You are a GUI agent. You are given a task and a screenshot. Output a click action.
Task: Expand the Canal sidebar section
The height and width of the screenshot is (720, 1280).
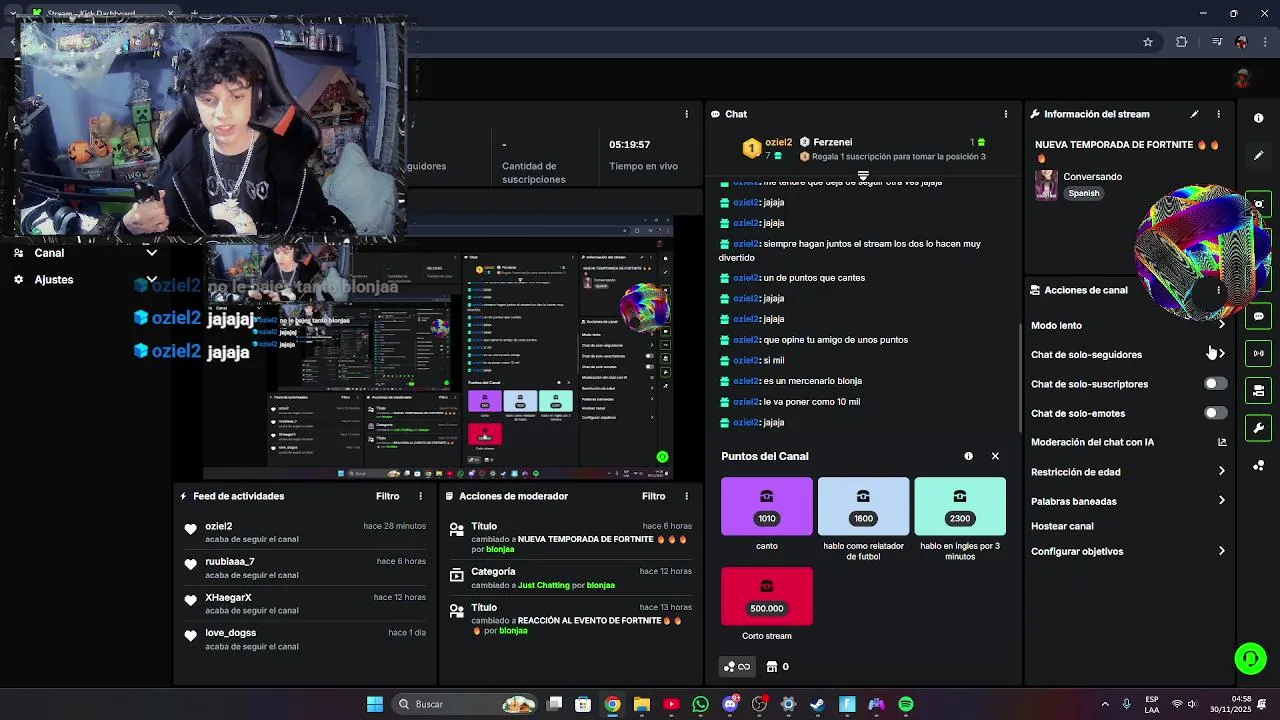[x=151, y=253]
